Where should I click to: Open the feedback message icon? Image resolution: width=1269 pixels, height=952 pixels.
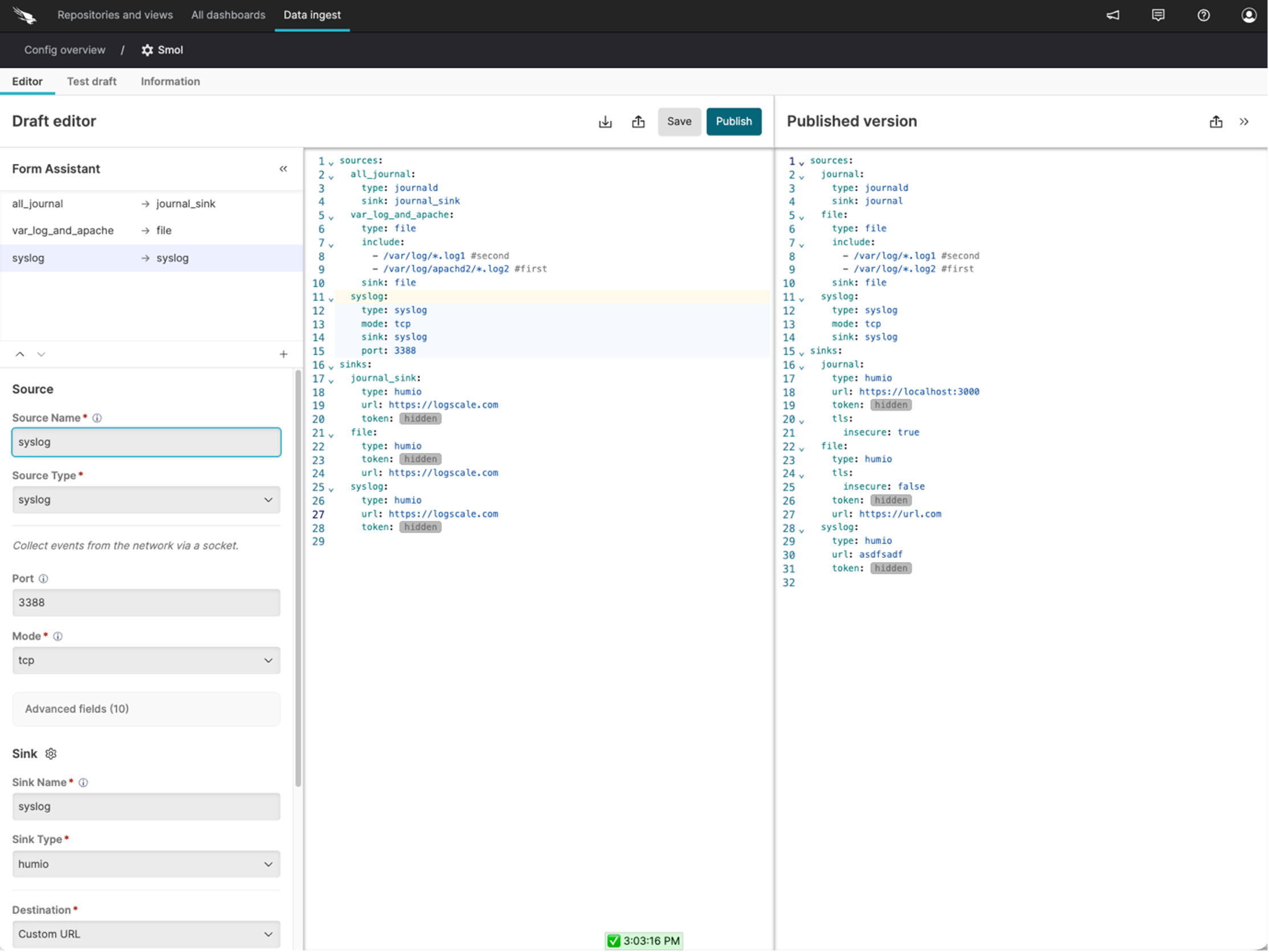1158,15
